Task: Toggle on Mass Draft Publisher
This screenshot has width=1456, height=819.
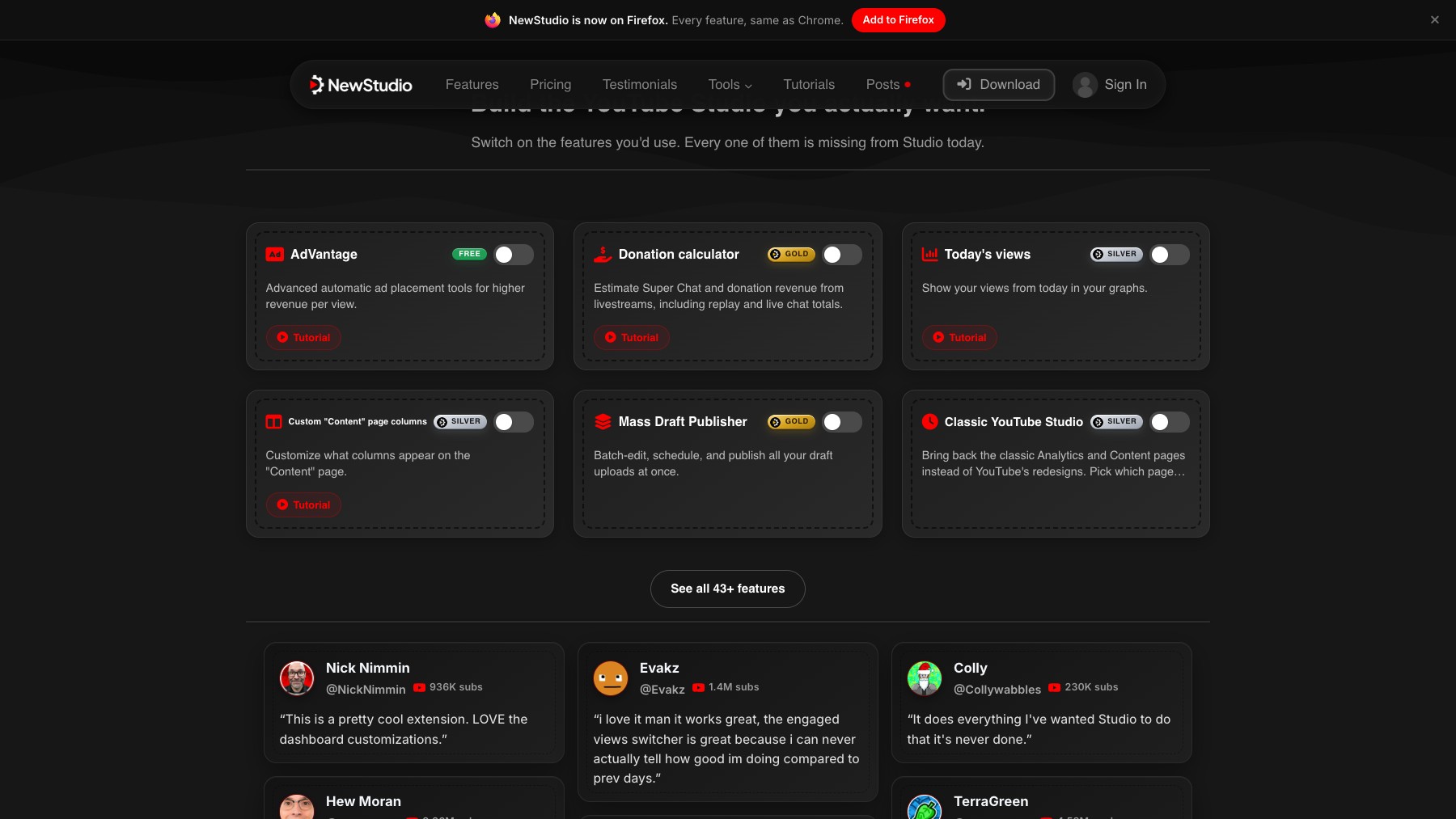Action: pos(842,422)
